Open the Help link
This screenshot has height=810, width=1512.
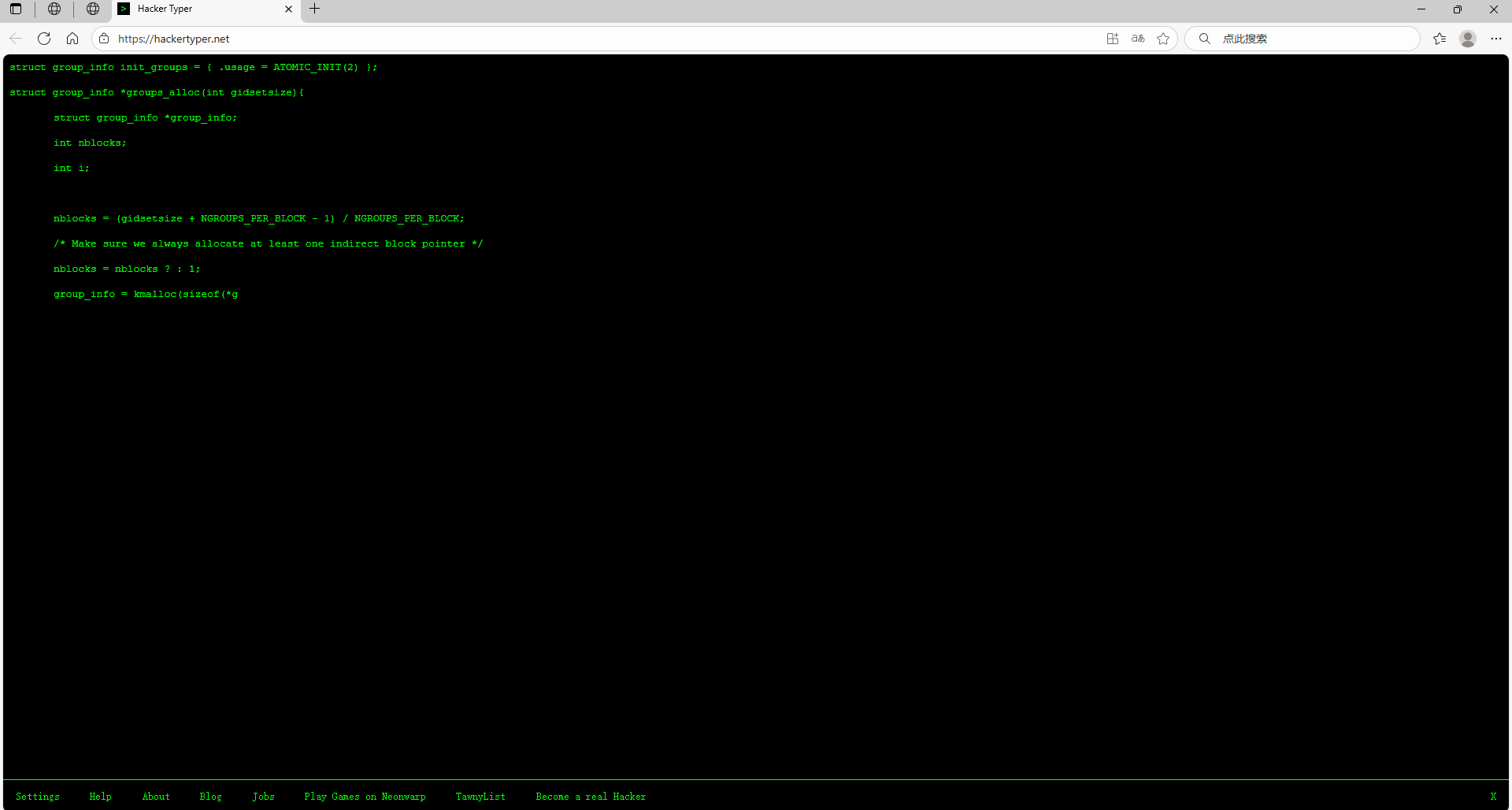(x=100, y=797)
